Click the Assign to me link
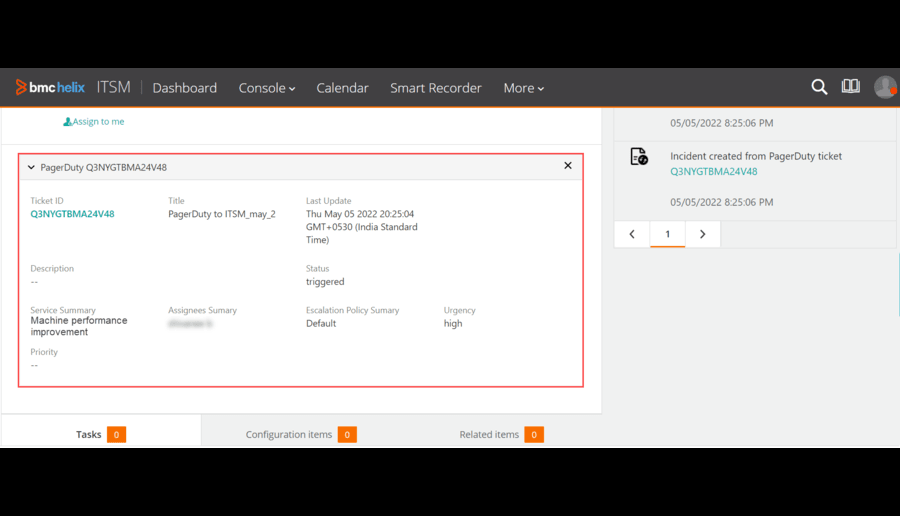The width and height of the screenshot is (900, 516). (98, 122)
